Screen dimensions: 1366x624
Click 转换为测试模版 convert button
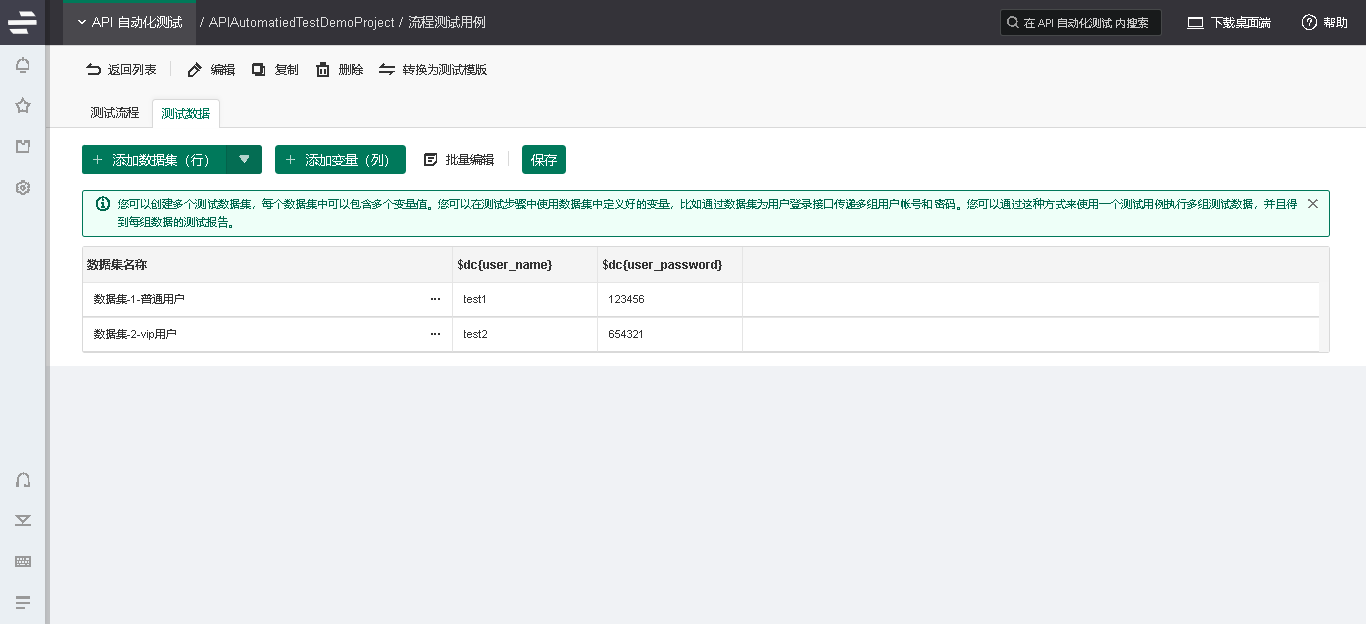[x=433, y=70]
